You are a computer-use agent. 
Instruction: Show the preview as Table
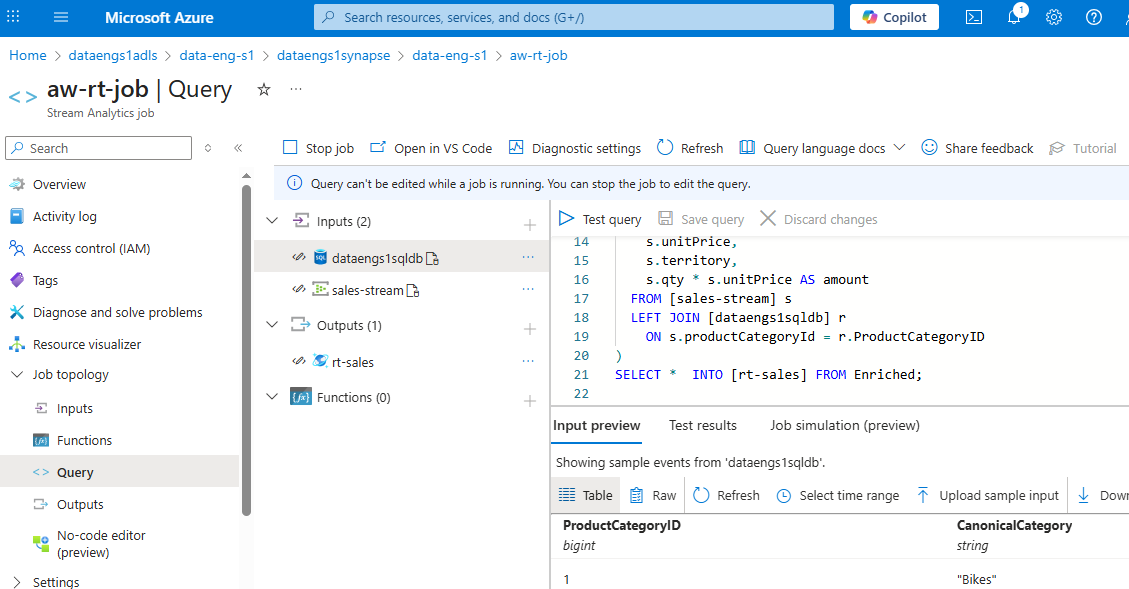coord(586,495)
